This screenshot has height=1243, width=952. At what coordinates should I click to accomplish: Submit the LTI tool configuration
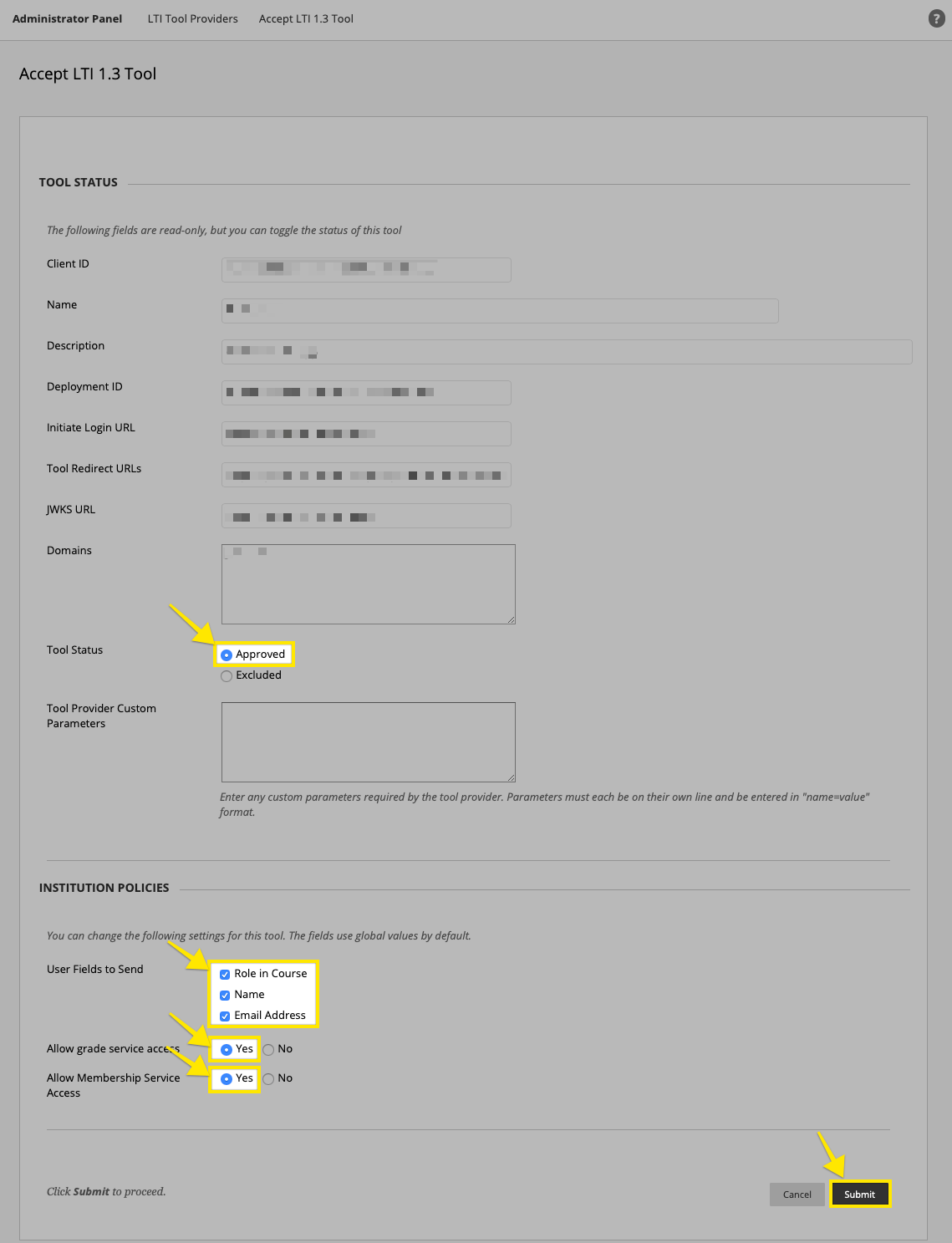point(860,1195)
